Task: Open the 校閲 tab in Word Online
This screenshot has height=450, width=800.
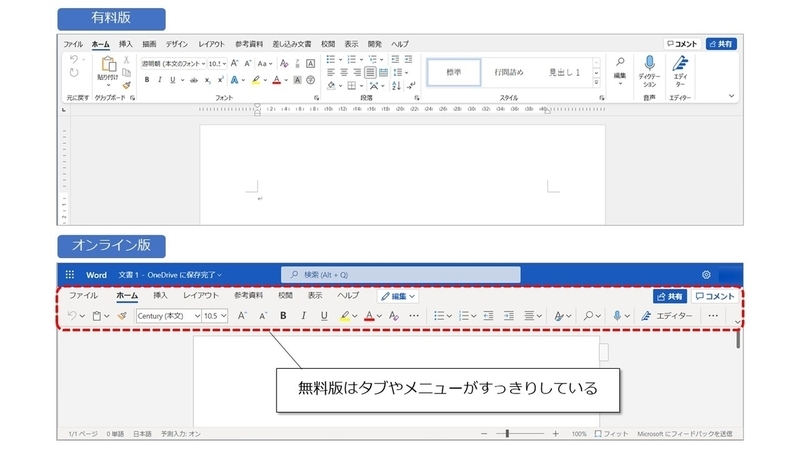Action: (285, 295)
